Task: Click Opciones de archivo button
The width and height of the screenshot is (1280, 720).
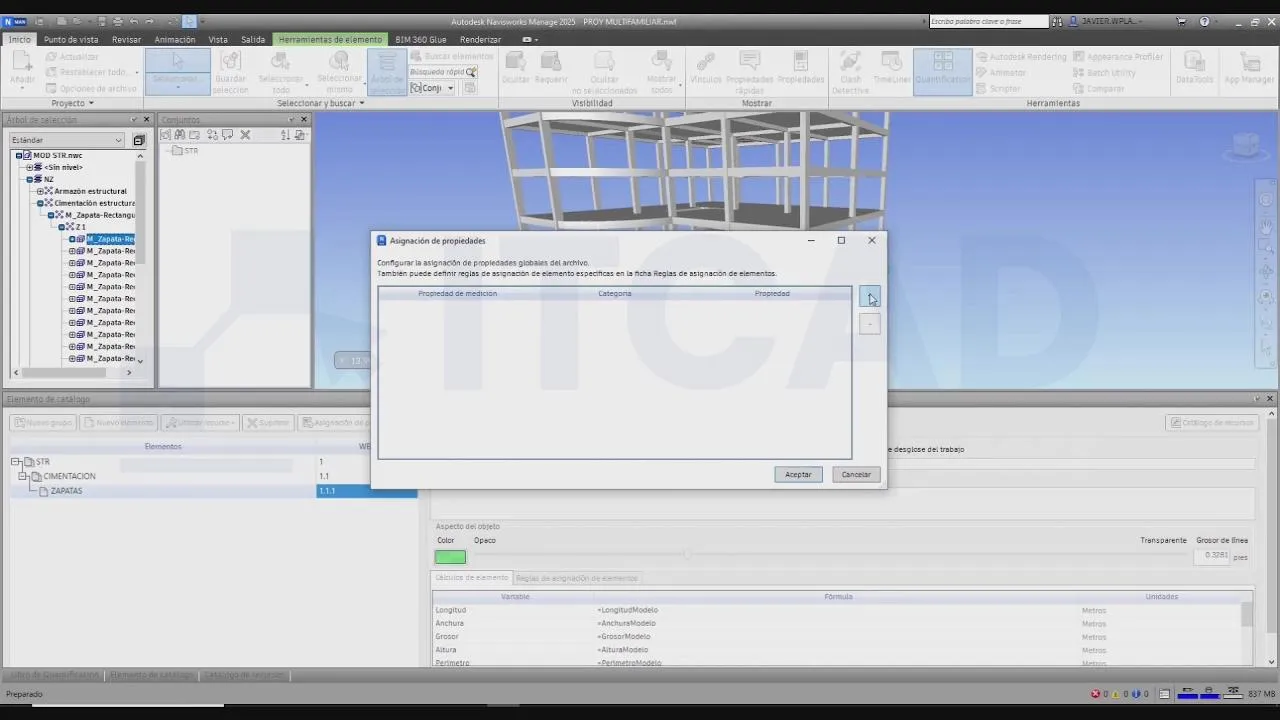Action: click(x=90, y=89)
